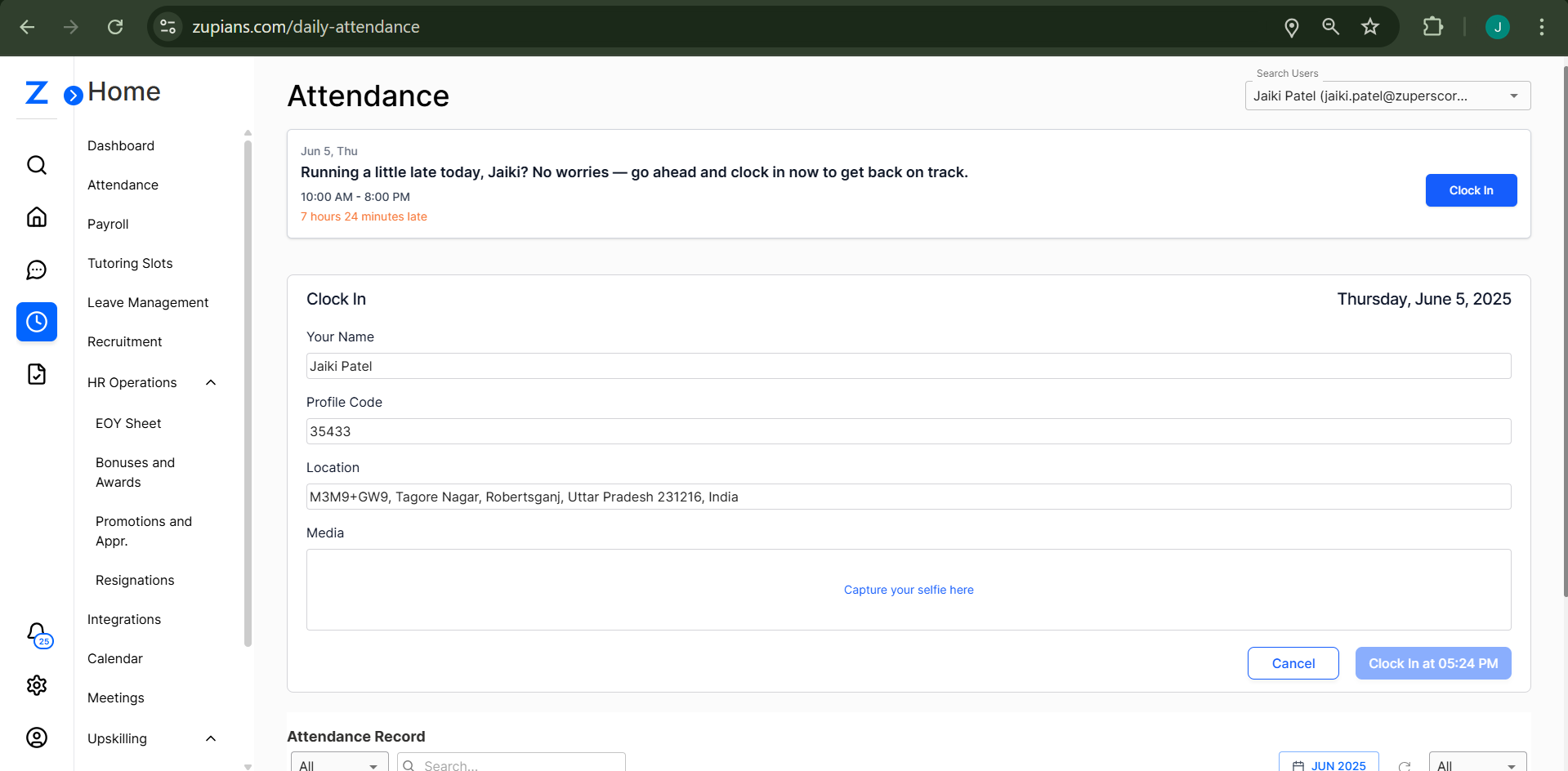Open the Dashboard page
This screenshot has width=1568, height=771.
120,145
